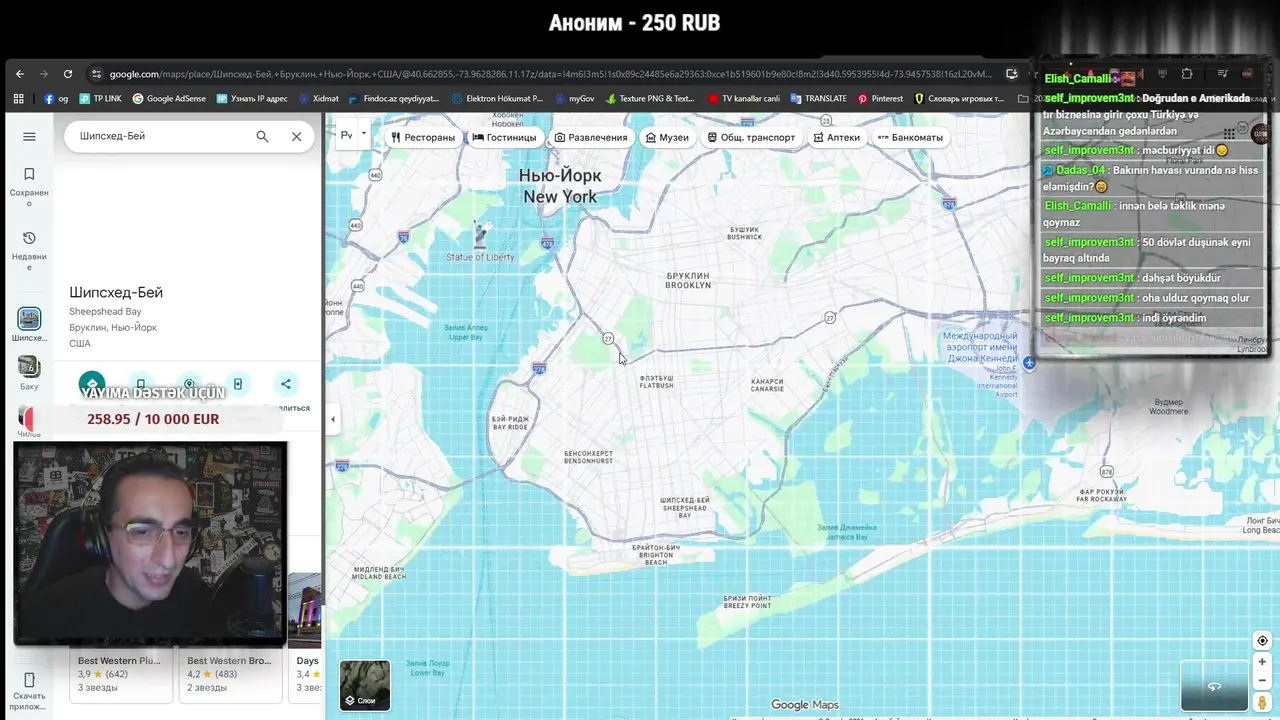Click the Statue of Liberty map marker
1280x720 pixels.
[480, 235]
